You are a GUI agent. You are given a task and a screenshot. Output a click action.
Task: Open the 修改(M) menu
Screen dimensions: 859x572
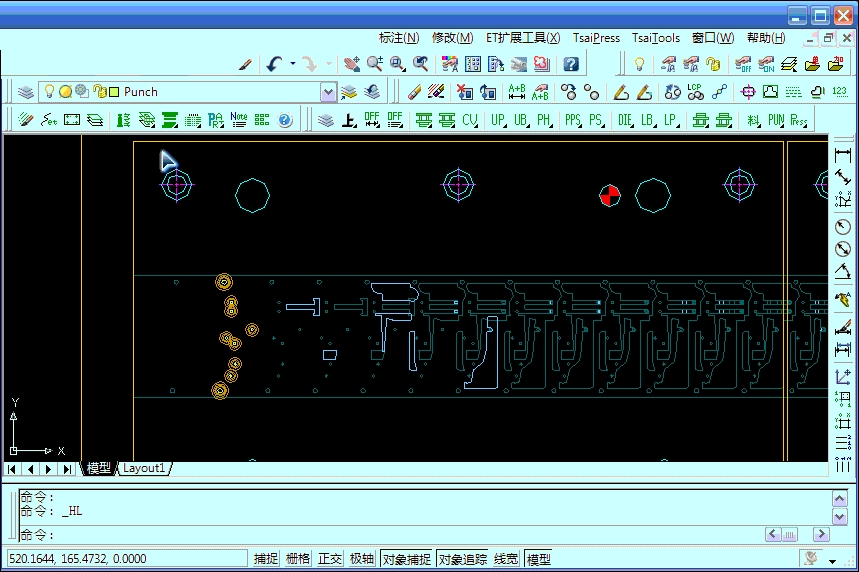[x=452, y=38]
